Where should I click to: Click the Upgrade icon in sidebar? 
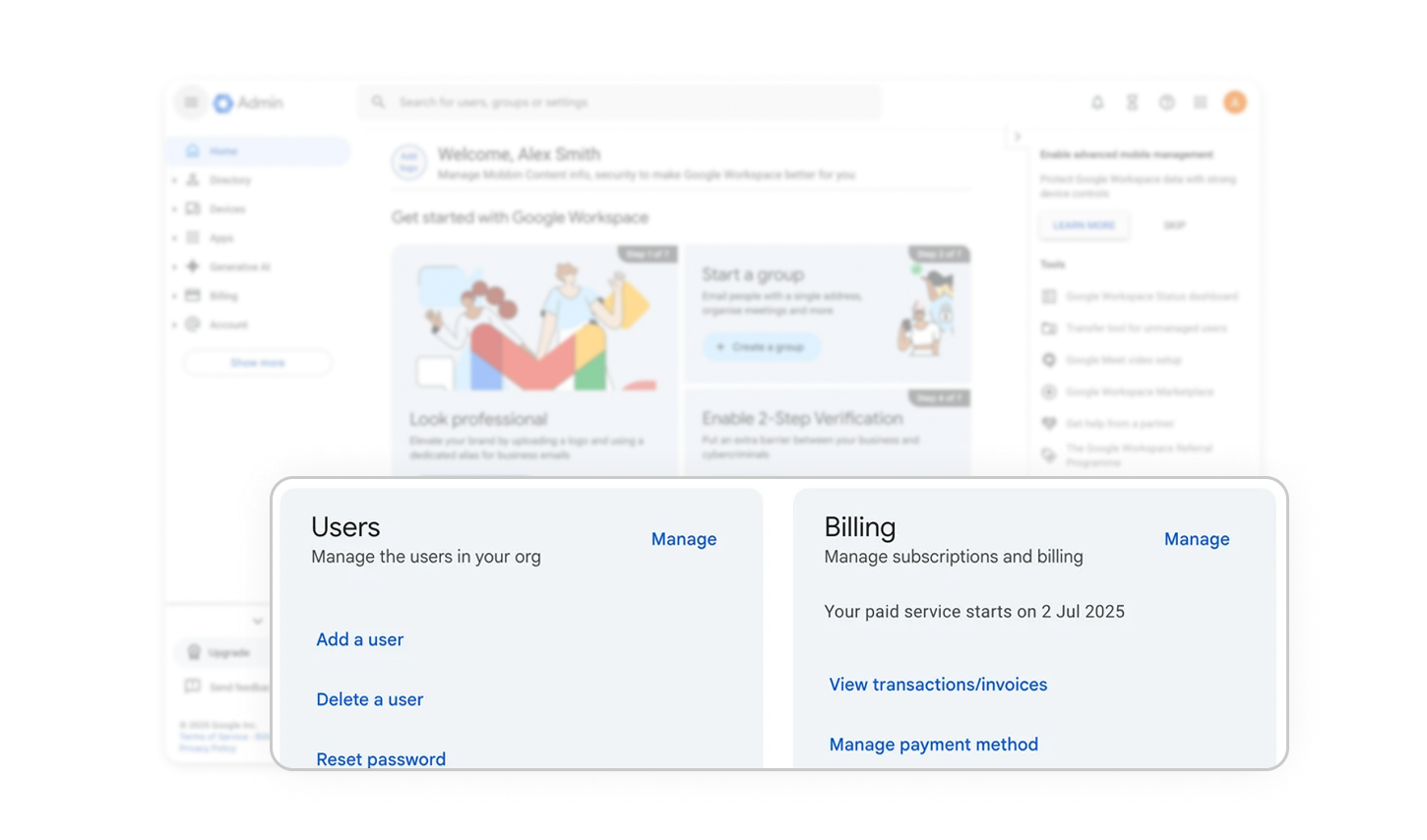pyautogui.click(x=194, y=652)
